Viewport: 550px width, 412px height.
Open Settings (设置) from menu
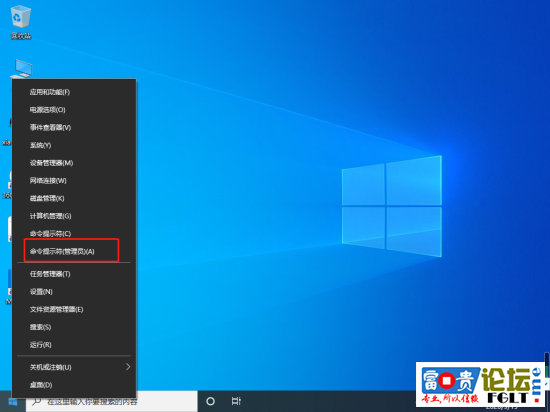74,292
